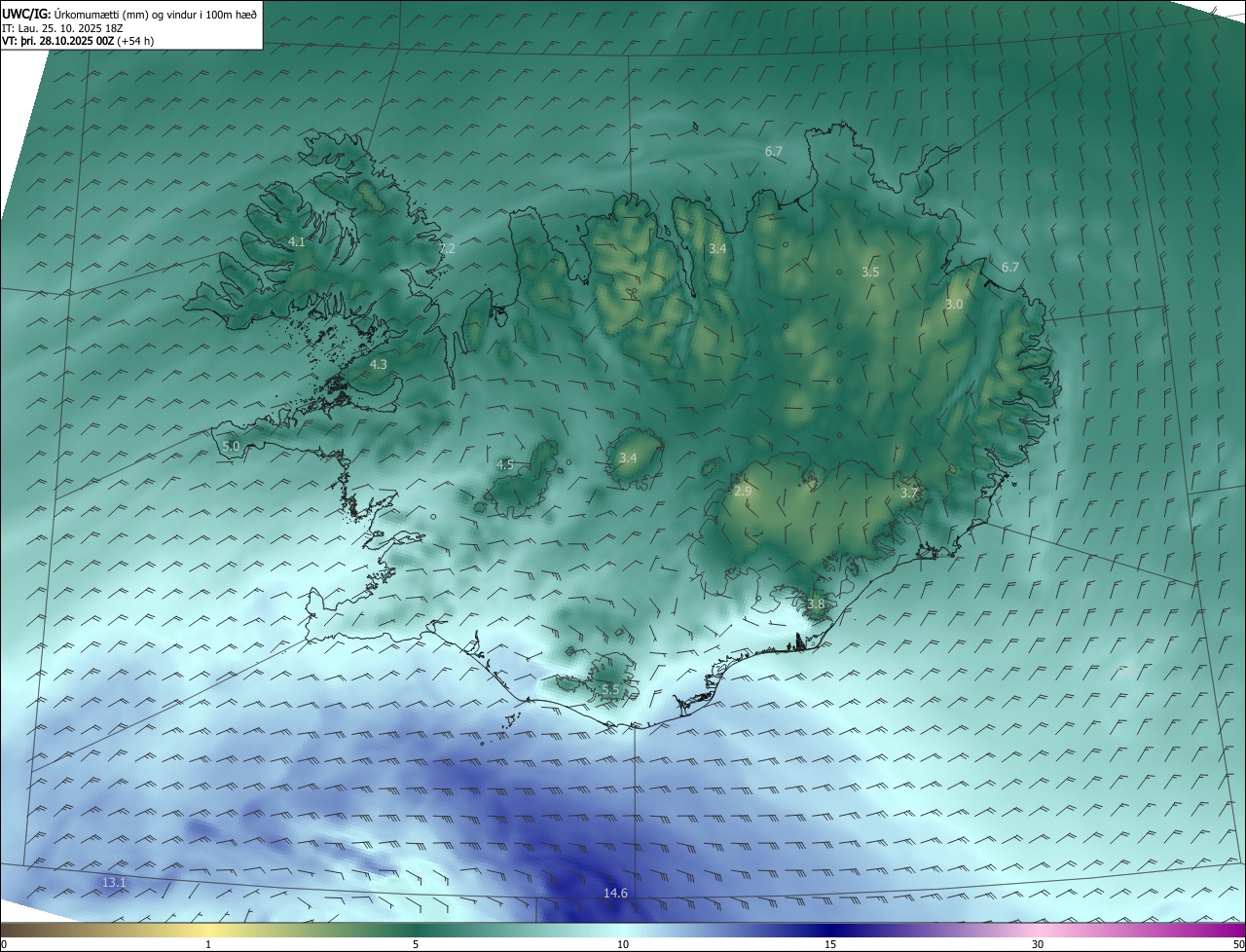Click the 3.5 value label in the northeast
This screenshot has height=952, width=1246.
coord(870,272)
